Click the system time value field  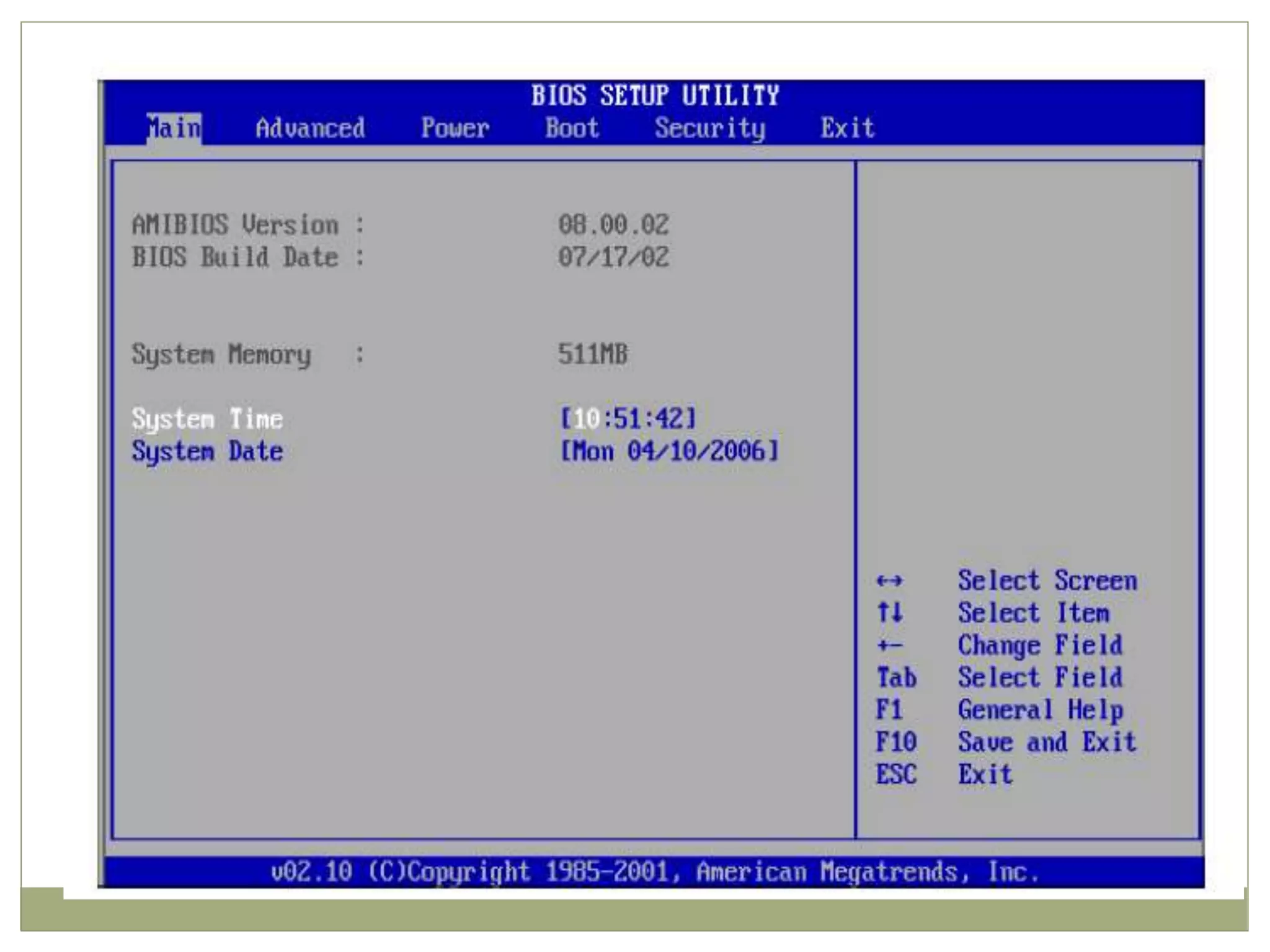[628, 419]
